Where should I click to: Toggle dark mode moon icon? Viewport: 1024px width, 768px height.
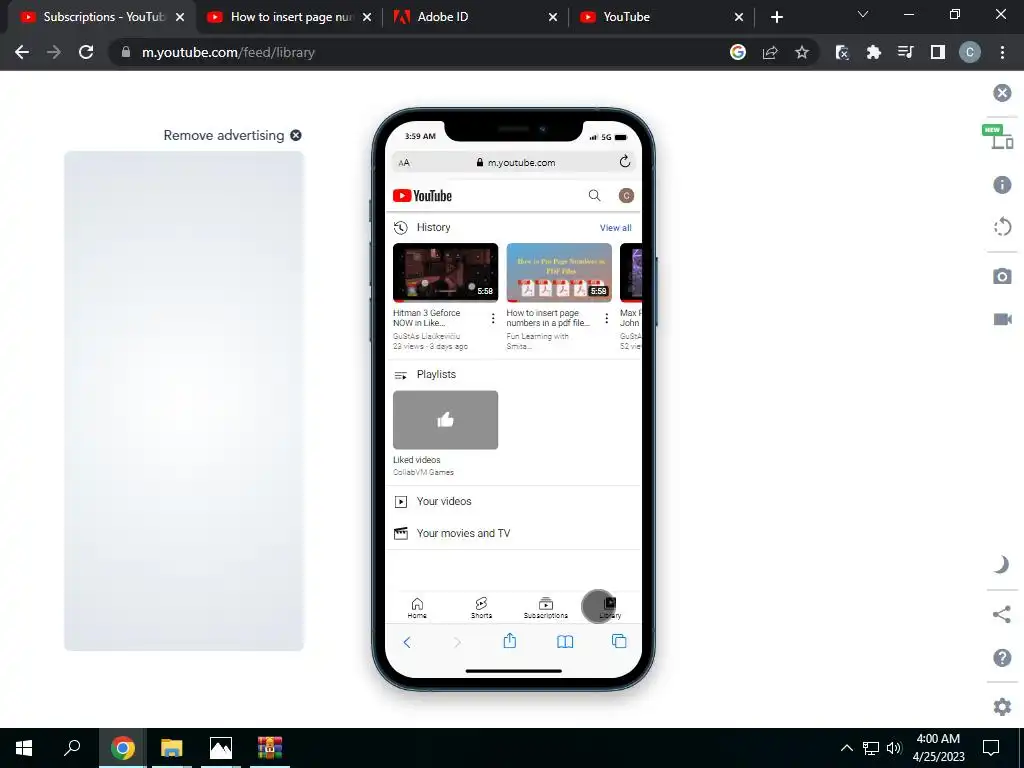coord(1001,564)
